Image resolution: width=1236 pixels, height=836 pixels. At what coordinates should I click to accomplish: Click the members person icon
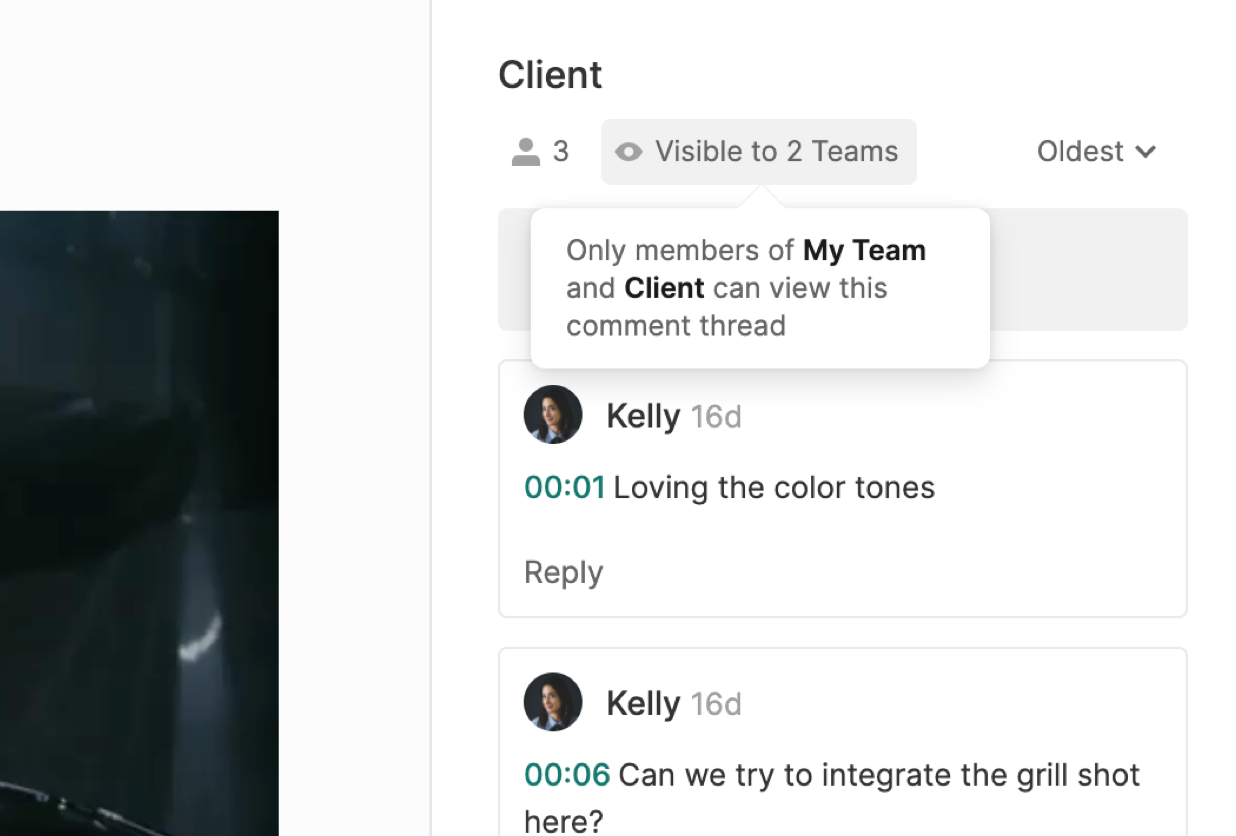coord(525,152)
